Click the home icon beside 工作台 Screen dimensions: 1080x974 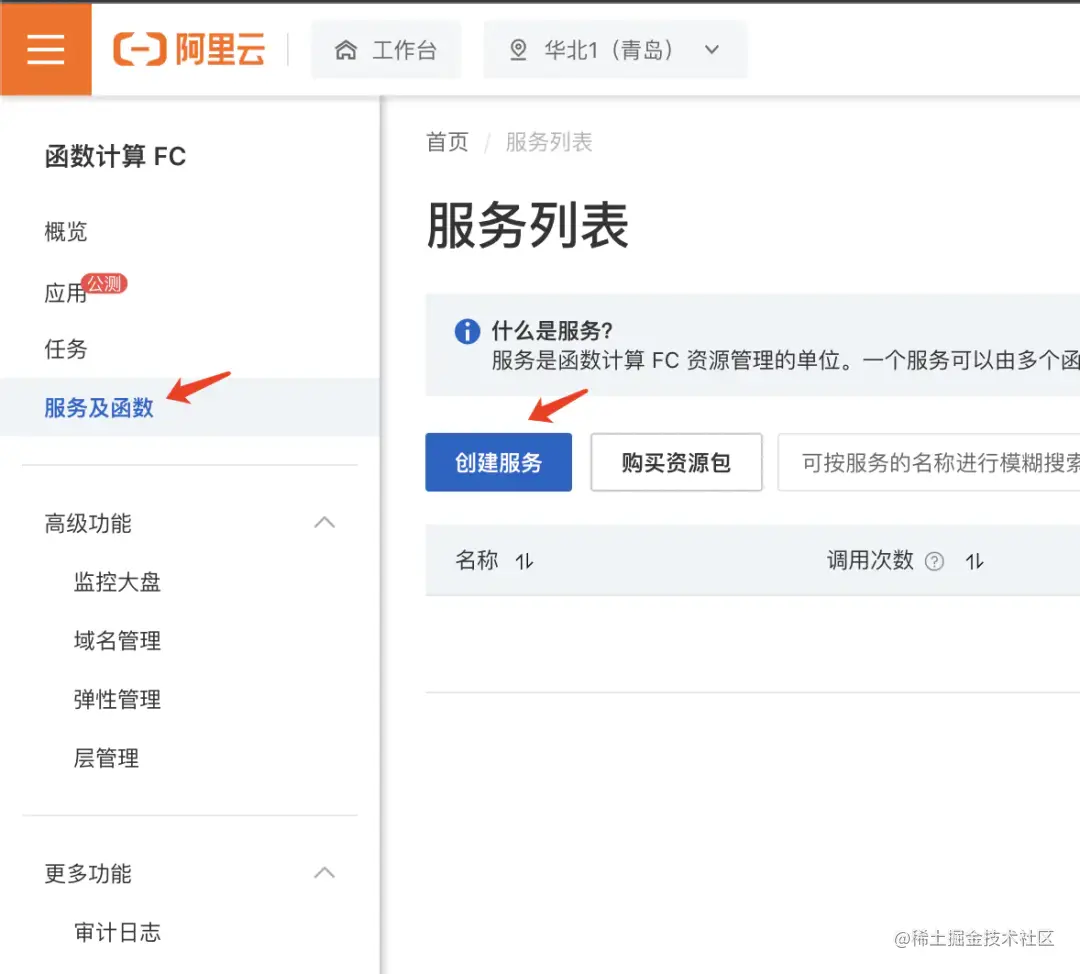[x=346, y=50]
